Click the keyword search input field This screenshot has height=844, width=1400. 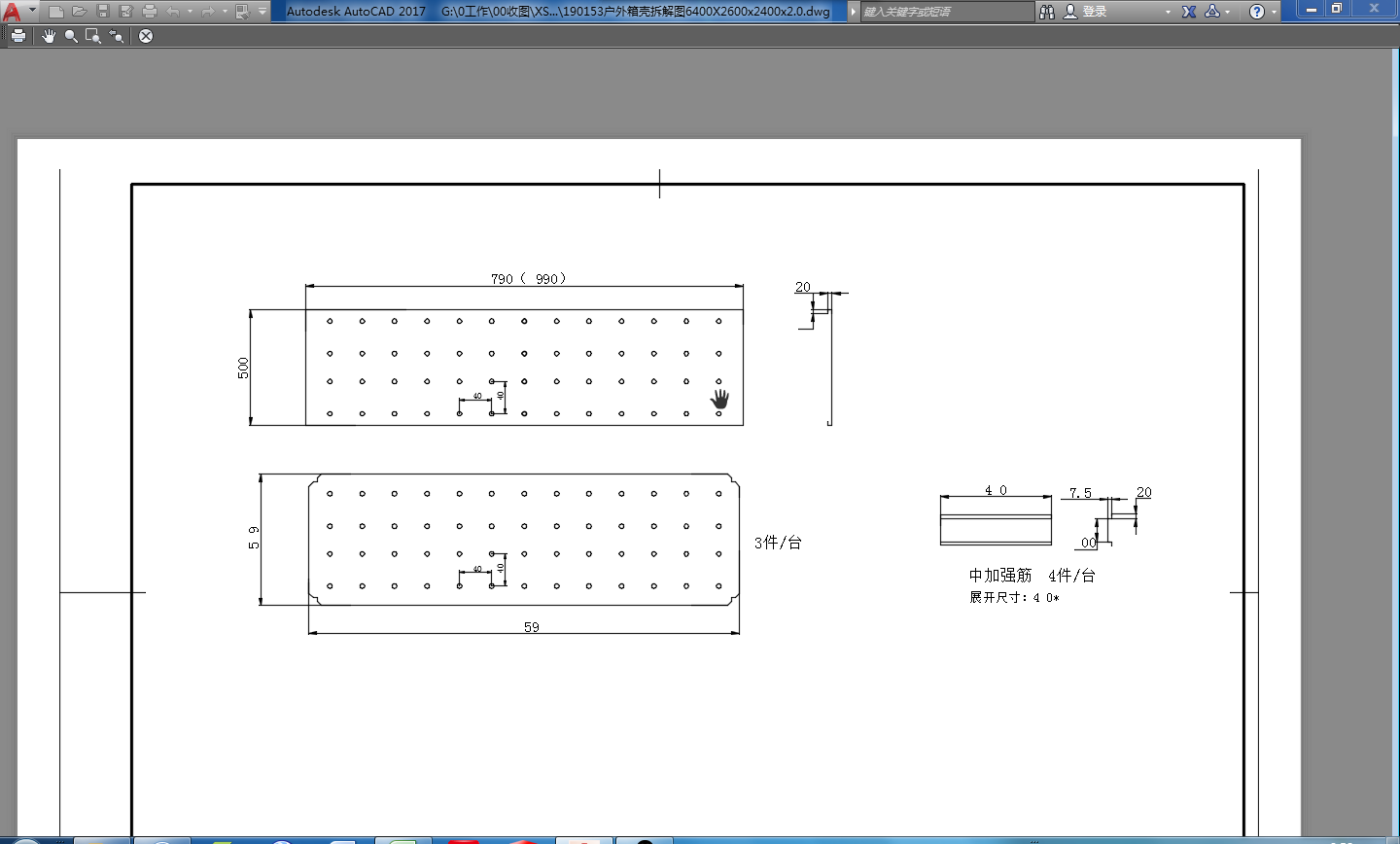[947, 12]
